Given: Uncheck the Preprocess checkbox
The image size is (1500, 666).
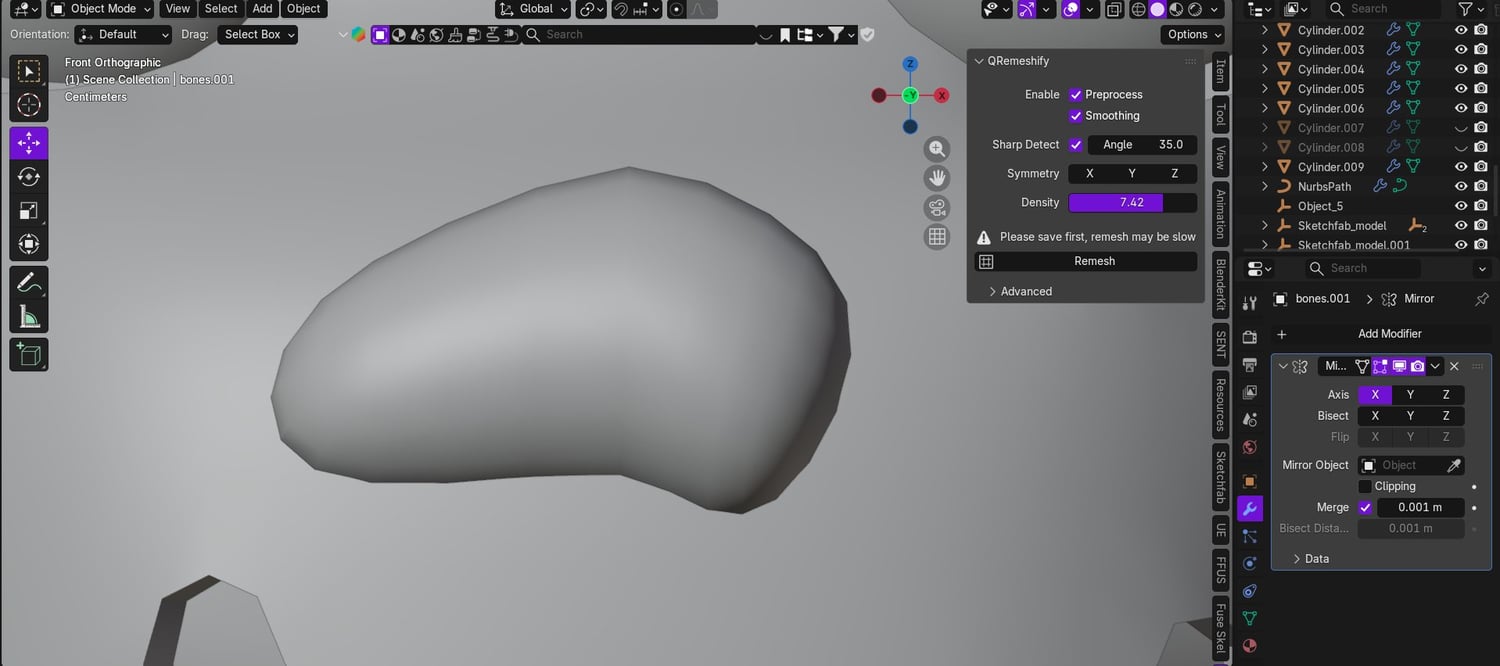Looking at the screenshot, I should [1076, 95].
